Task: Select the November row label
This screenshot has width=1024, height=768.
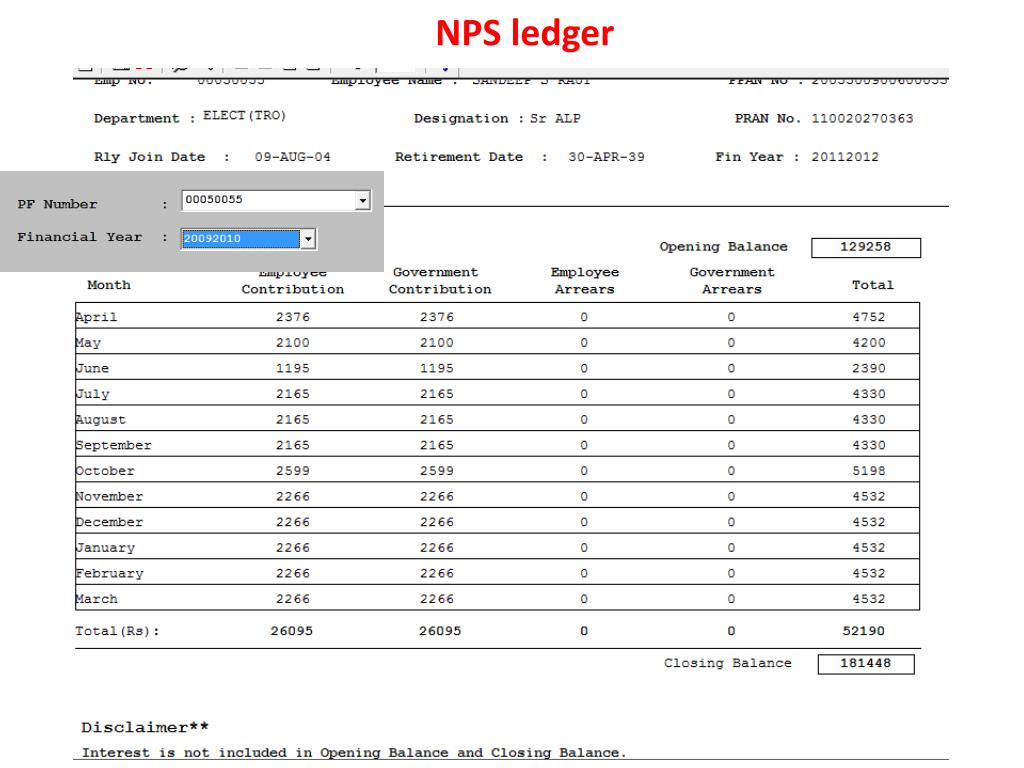Action: click(x=109, y=497)
